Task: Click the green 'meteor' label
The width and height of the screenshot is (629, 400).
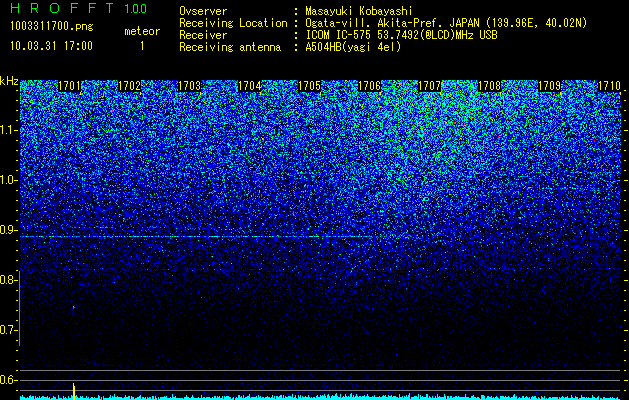Action: [x=142, y=31]
